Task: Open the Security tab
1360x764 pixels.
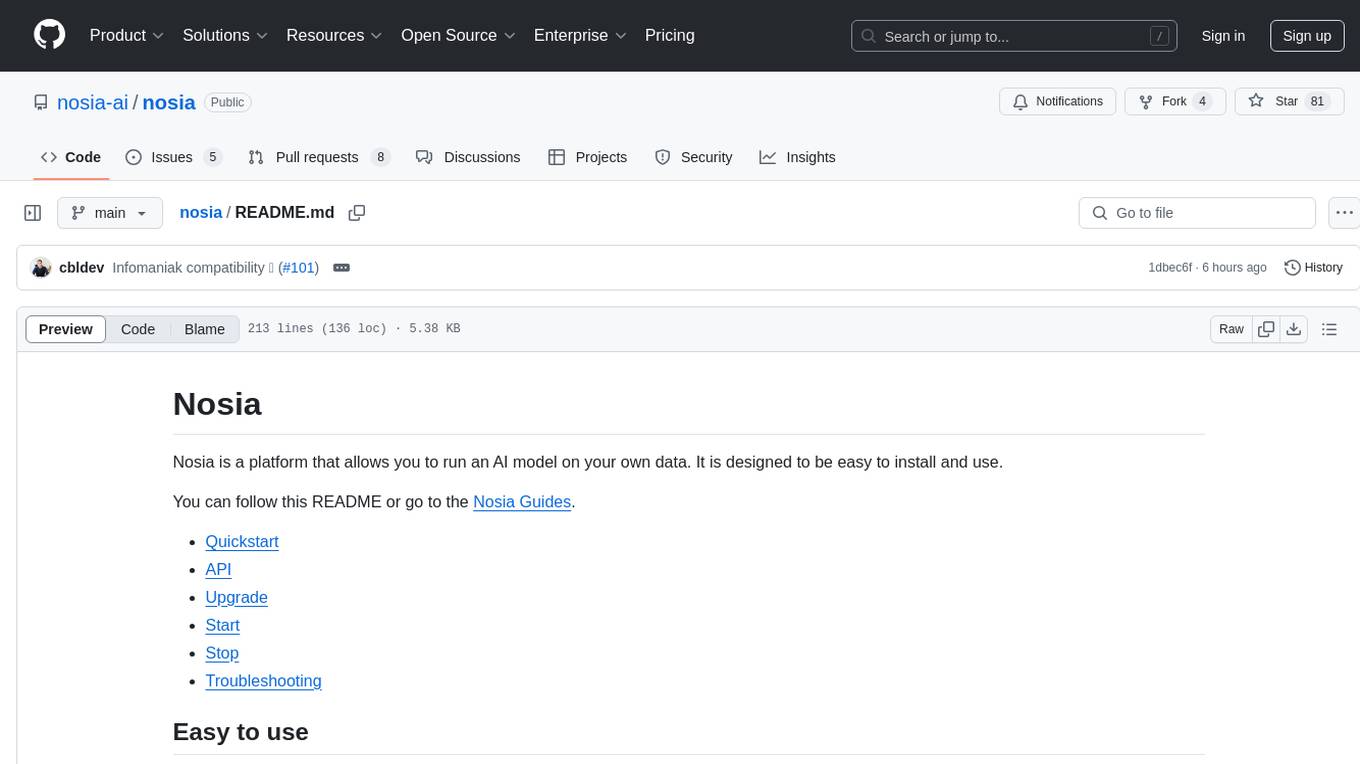Action: click(x=694, y=157)
